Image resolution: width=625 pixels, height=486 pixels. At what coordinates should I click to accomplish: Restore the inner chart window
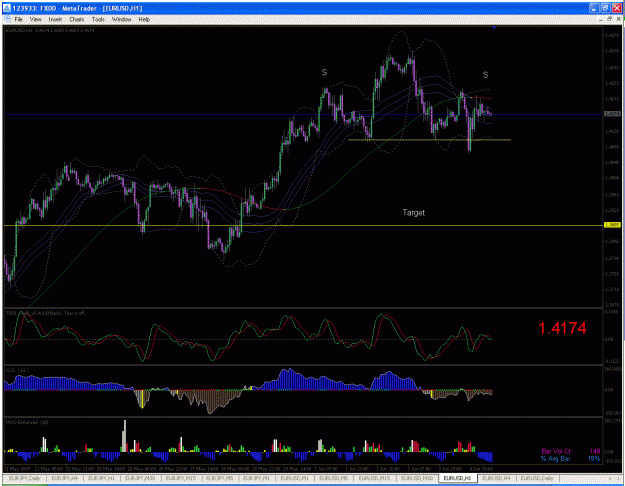pos(609,19)
